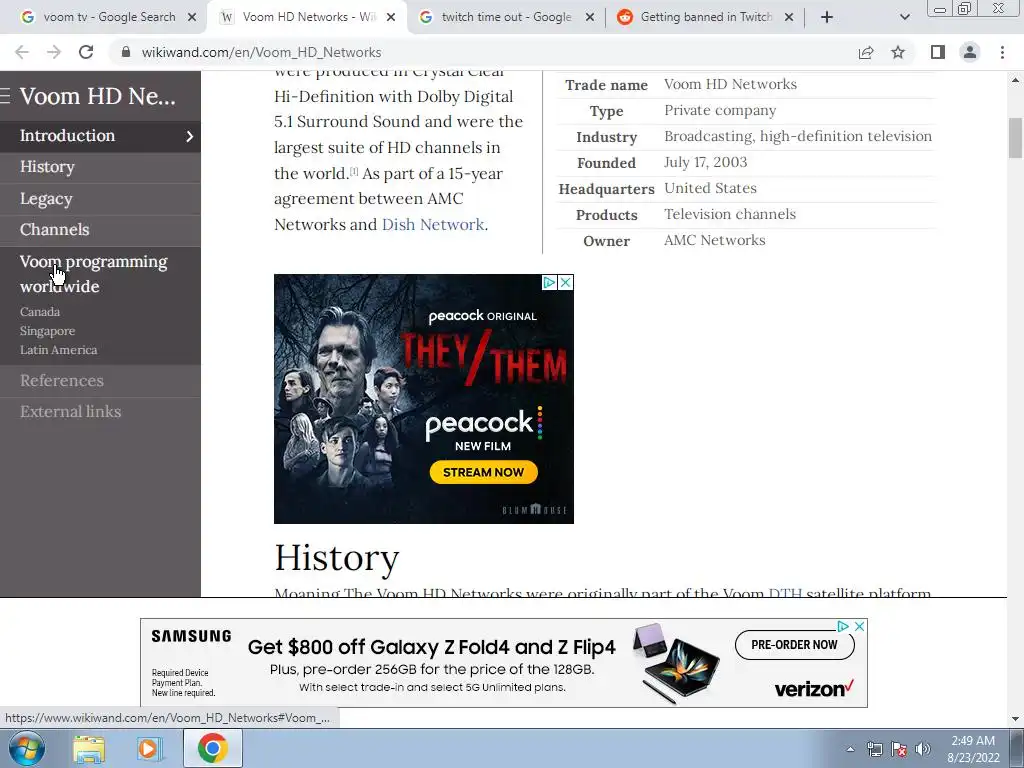Viewport: 1024px width, 768px height.
Task: Open Chrome profile avatar
Action: tap(970, 52)
